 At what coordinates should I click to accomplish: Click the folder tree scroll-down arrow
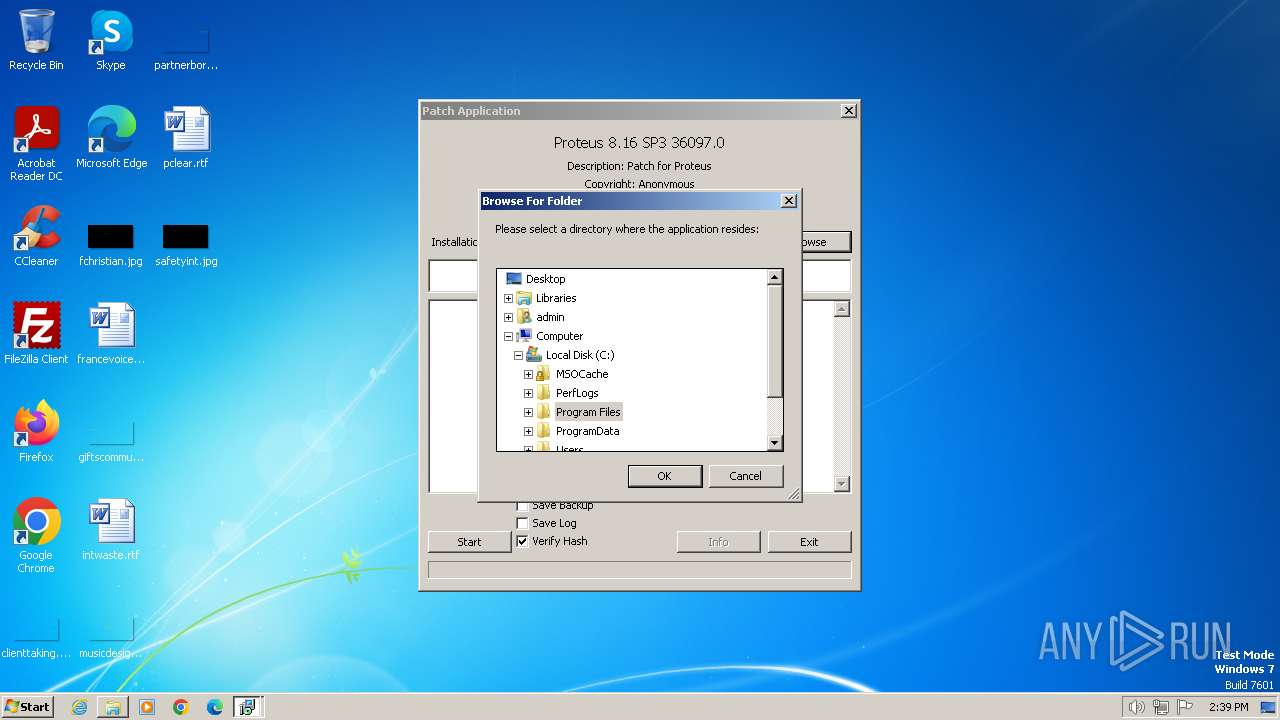(x=774, y=443)
